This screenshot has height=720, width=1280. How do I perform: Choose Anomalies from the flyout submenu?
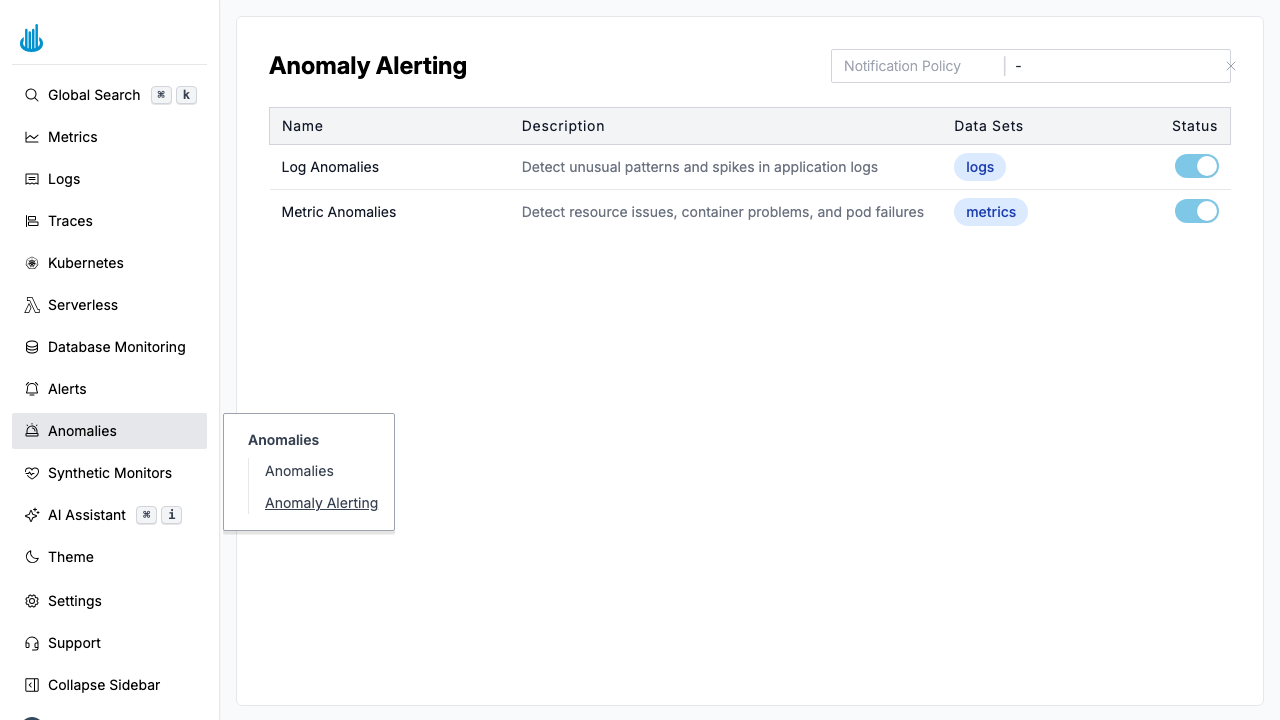click(299, 471)
